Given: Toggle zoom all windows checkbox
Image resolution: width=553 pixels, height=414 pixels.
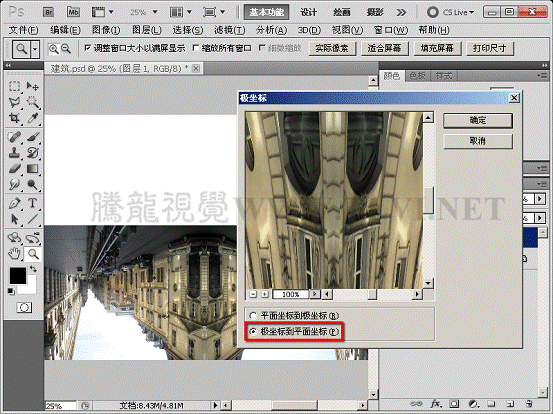Looking at the screenshot, I should tap(196, 48).
